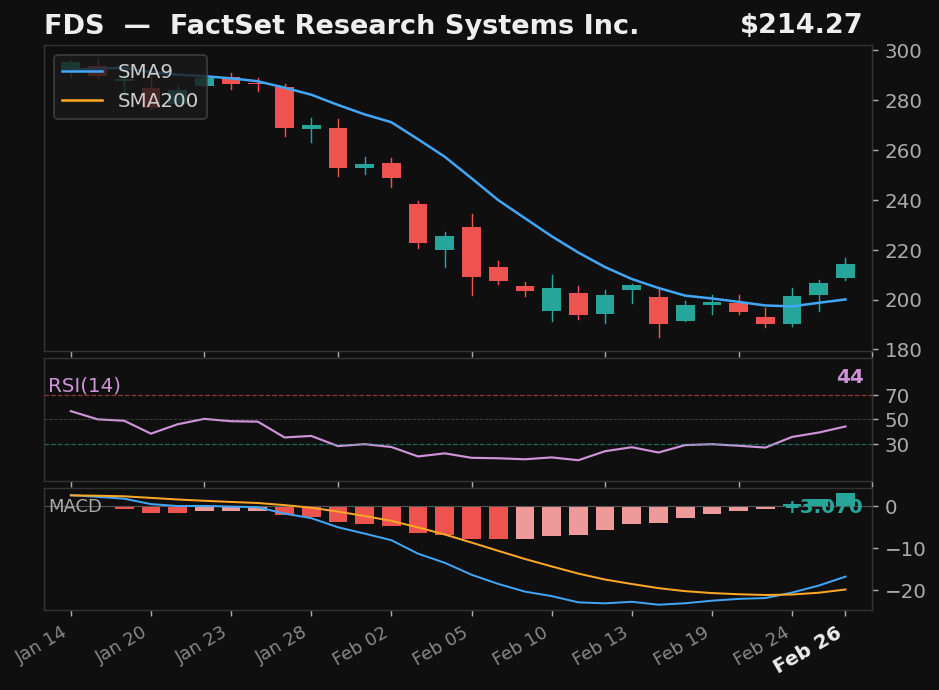939x690 pixels.
Task: Click the $214.27 current price
Action: click(x=801, y=25)
